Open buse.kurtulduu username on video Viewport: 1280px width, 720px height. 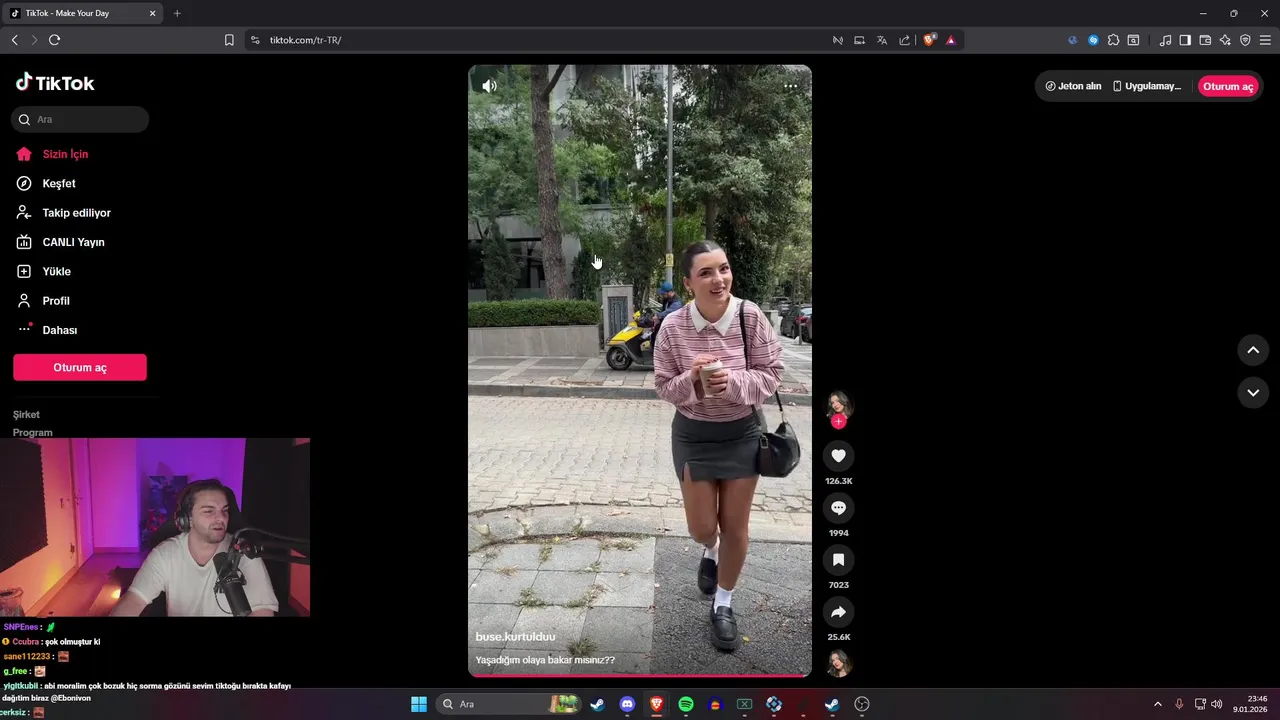point(515,637)
